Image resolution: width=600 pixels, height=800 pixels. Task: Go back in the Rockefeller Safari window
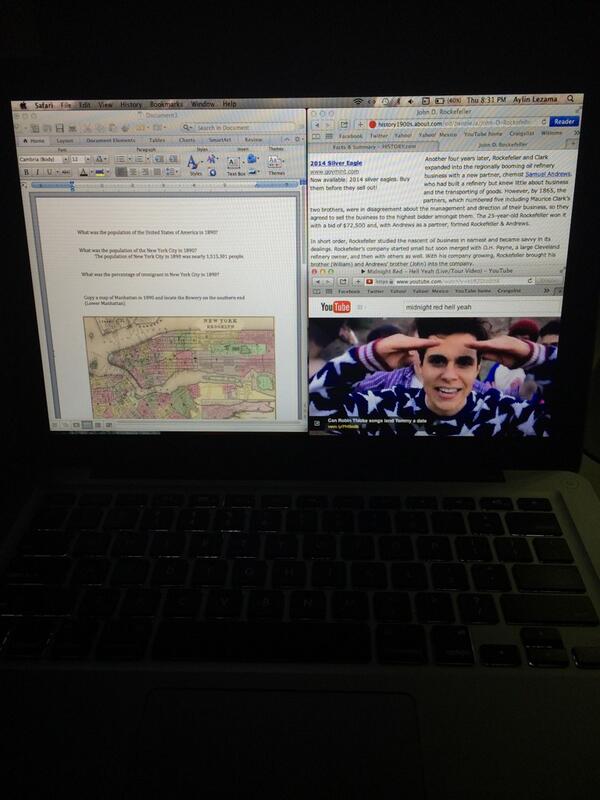[317, 125]
